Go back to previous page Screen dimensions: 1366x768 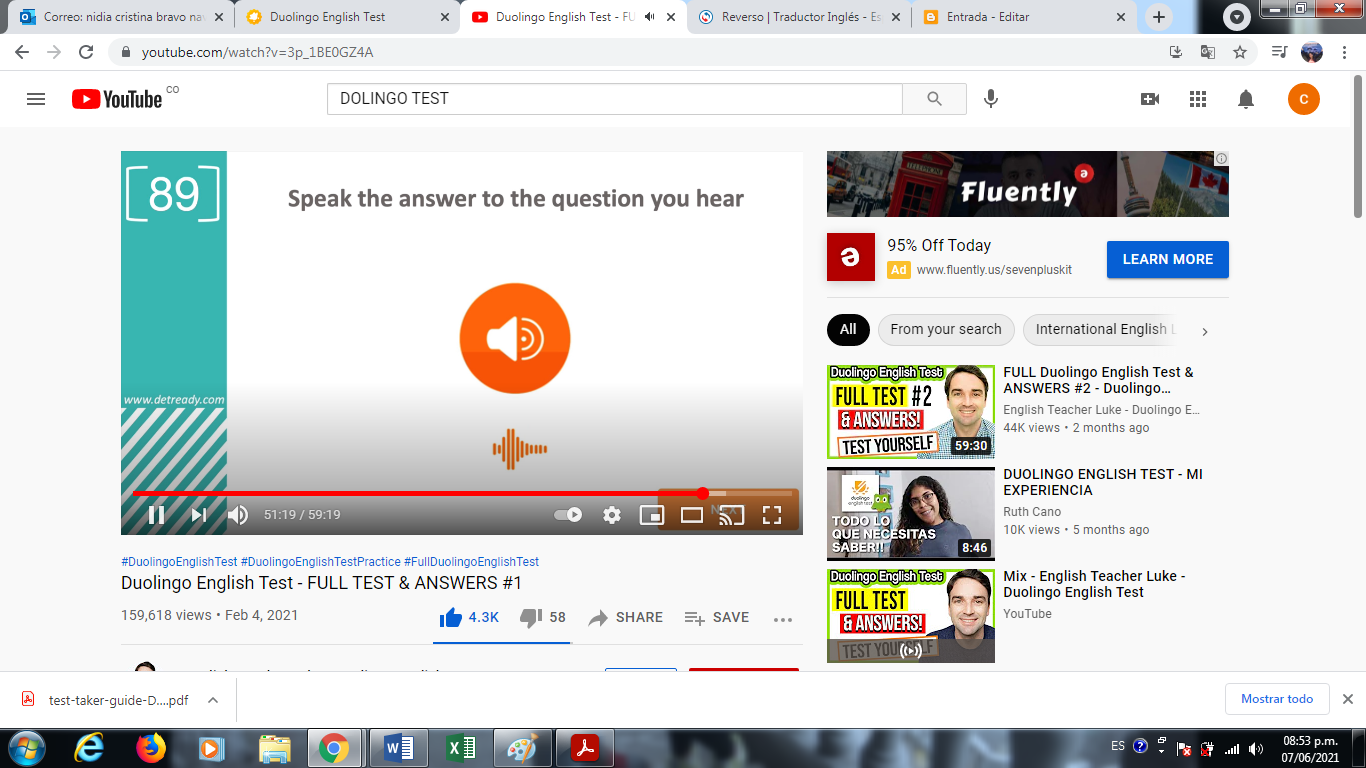(x=21, y=52)
